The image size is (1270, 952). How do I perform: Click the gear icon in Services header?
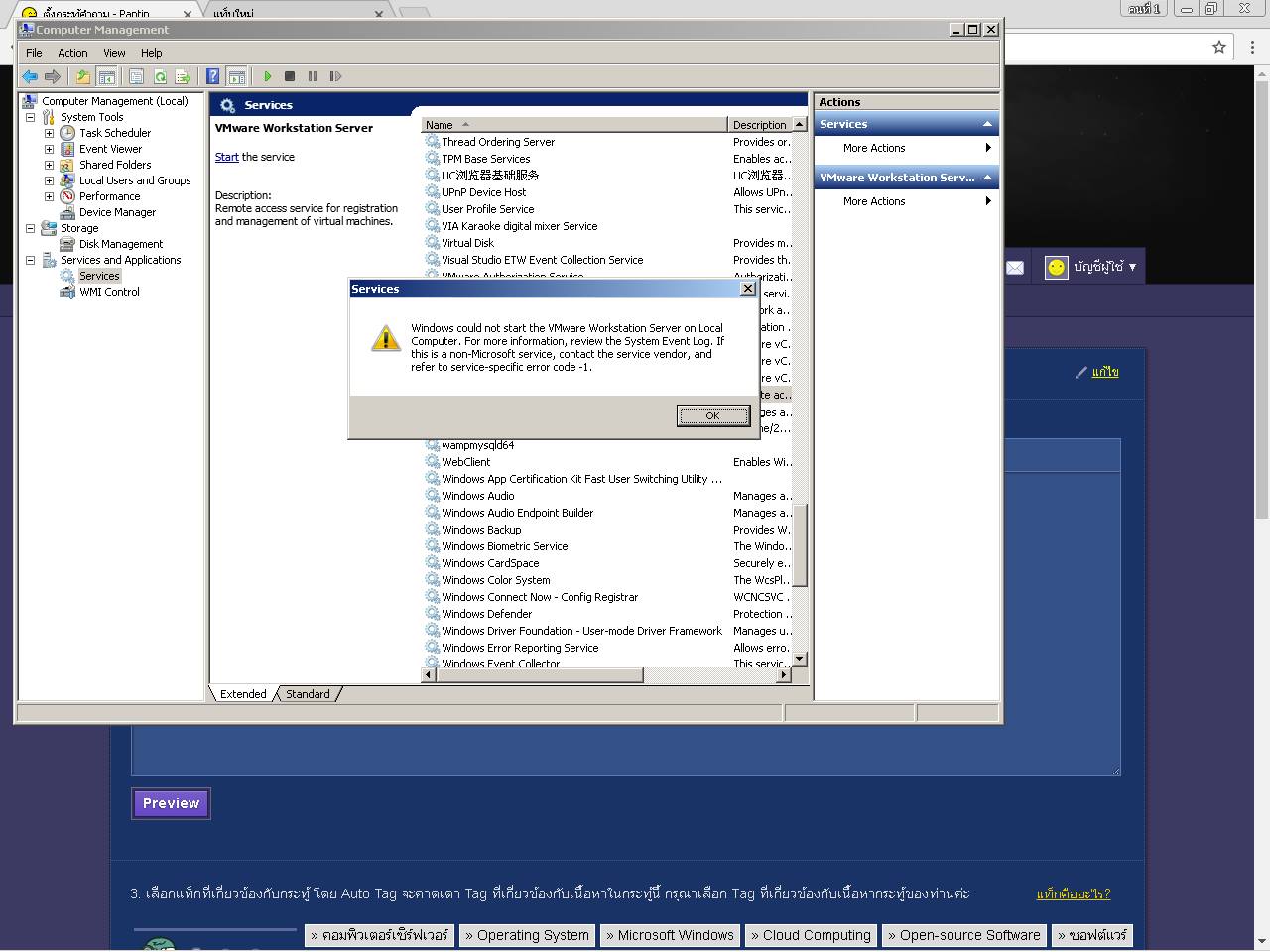pyautogui.click(x=227, y=105)
